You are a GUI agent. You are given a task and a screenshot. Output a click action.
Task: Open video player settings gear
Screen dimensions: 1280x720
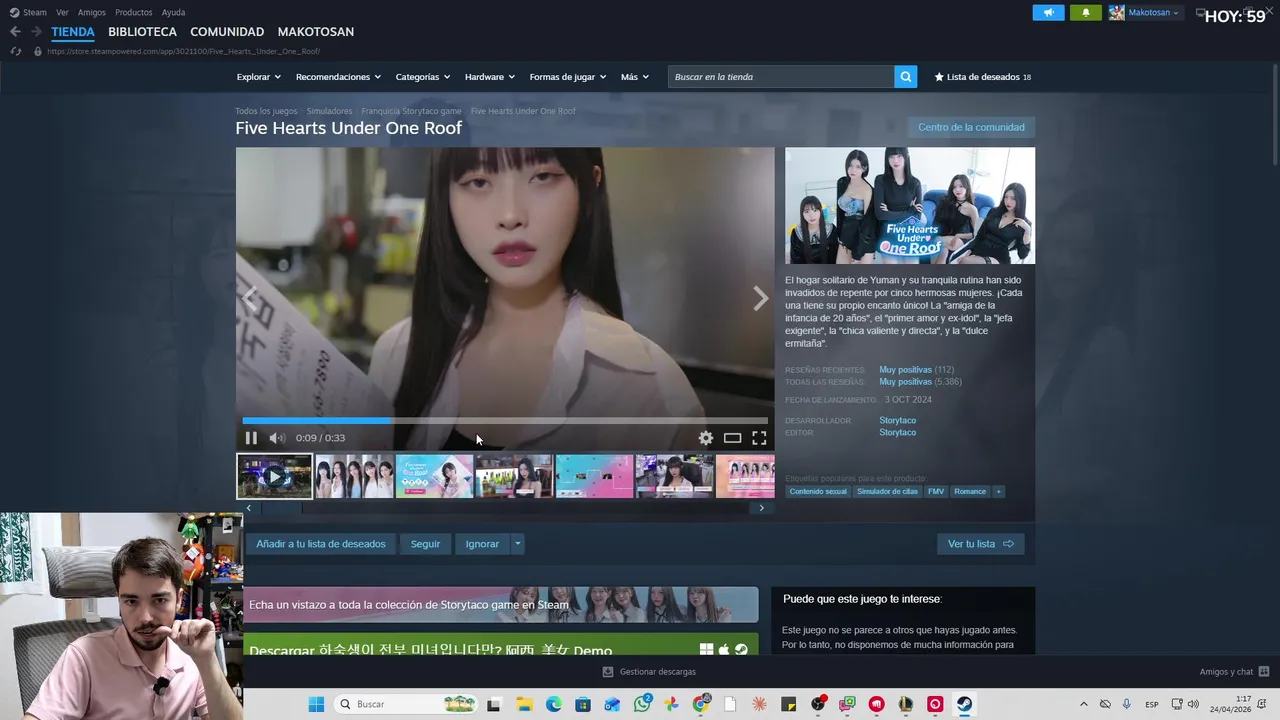coord(706,438)
